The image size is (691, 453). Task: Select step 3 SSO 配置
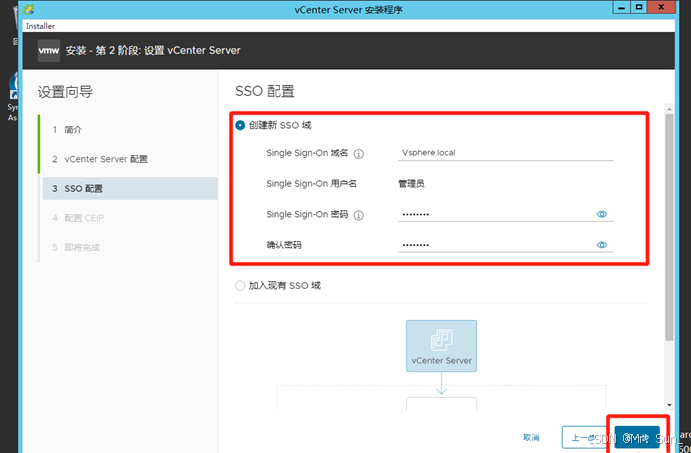[130, 189]
